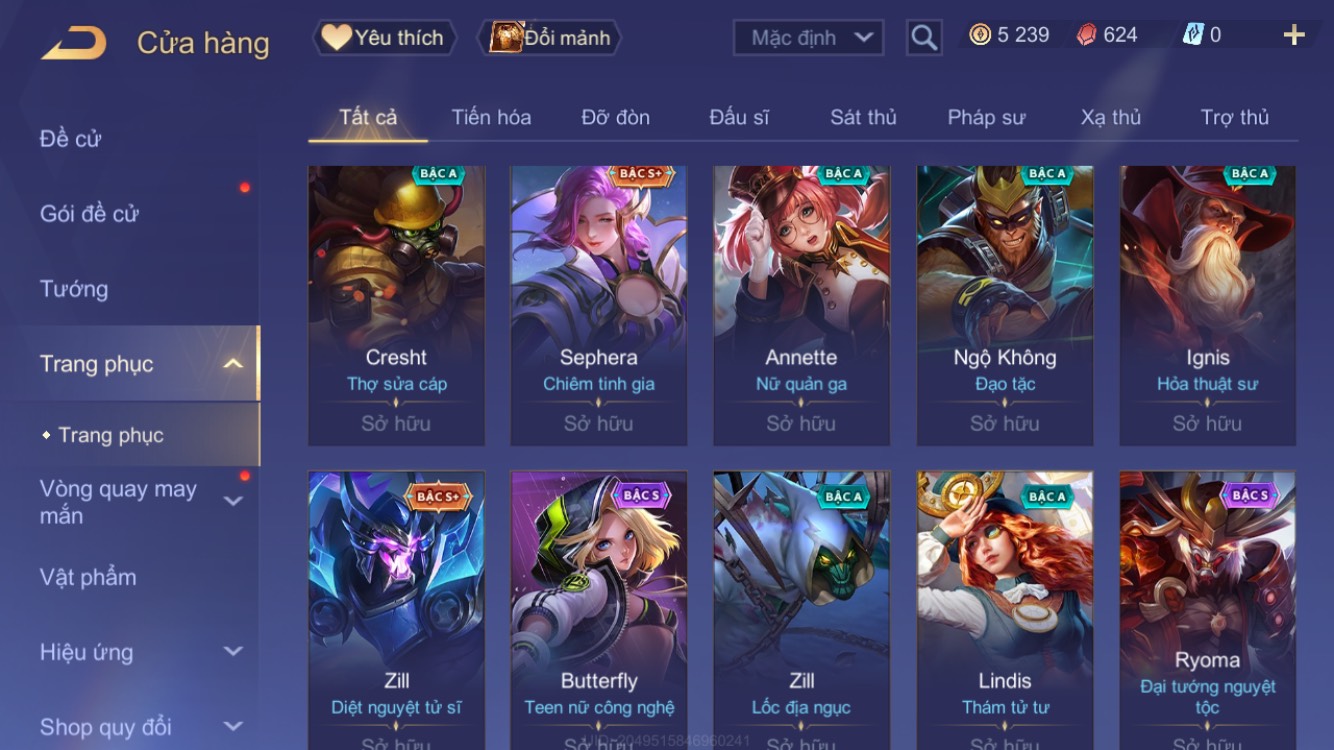Click the red ruby currency icon
The width and height of the screenshot is (1334, 750).
1086,35
